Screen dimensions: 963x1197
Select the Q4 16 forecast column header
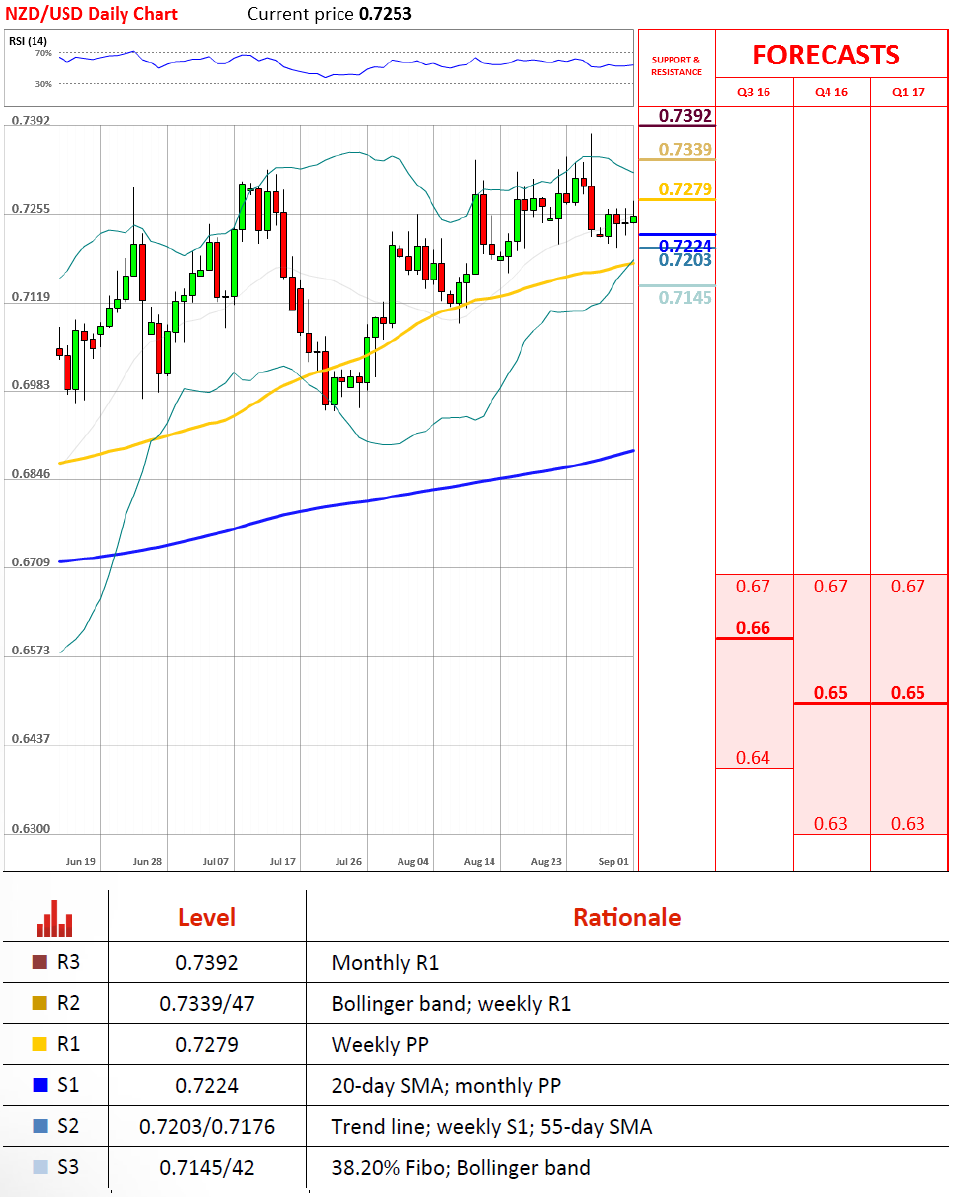831,92
